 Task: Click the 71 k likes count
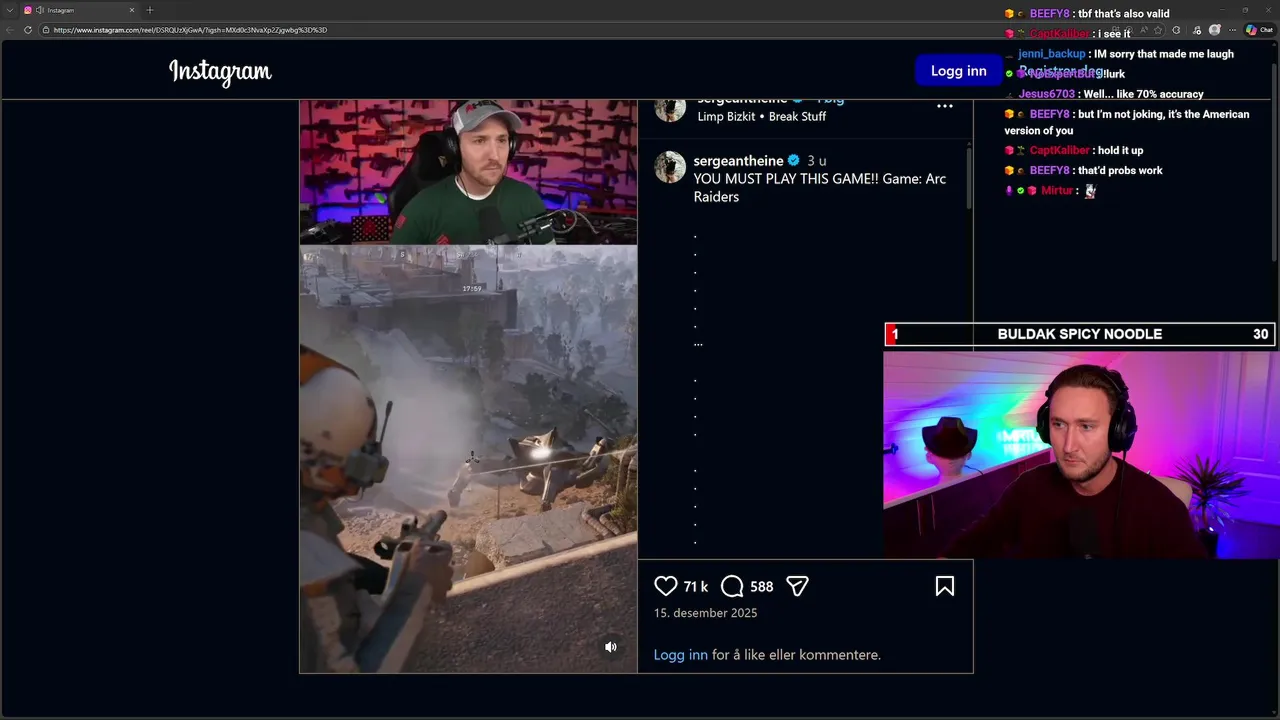(695, 587)
